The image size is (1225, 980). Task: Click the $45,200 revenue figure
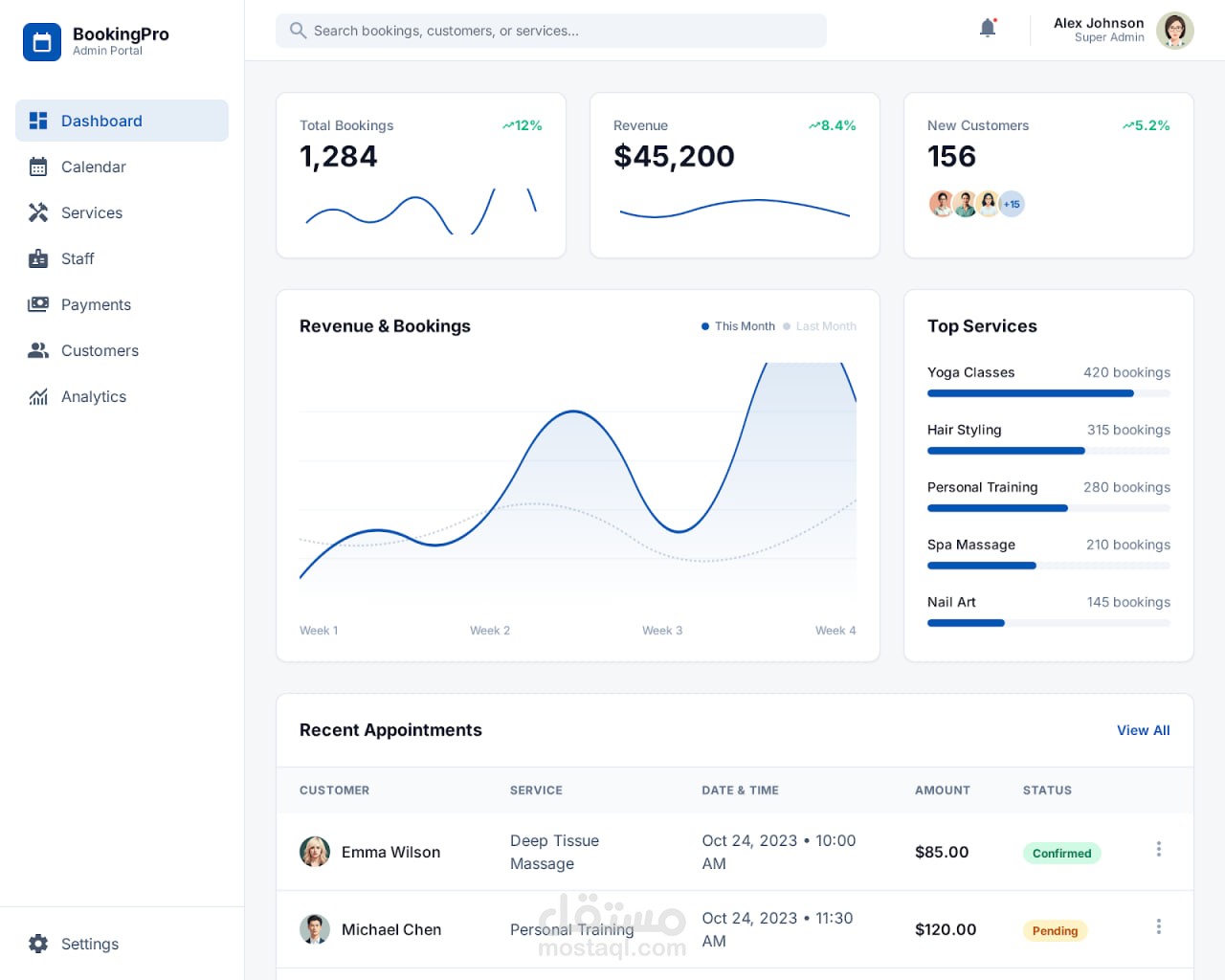click(674, 156)
